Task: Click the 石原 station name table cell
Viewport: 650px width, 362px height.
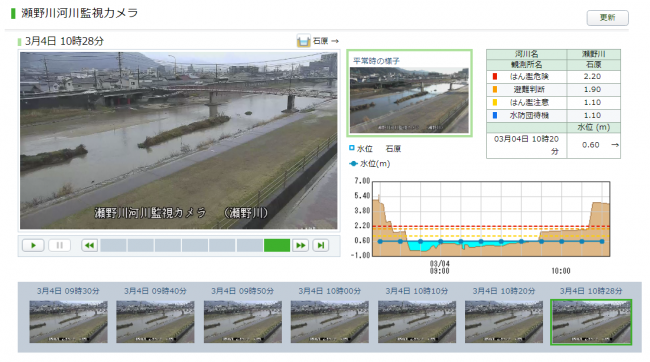Action: tap(594, 65)
